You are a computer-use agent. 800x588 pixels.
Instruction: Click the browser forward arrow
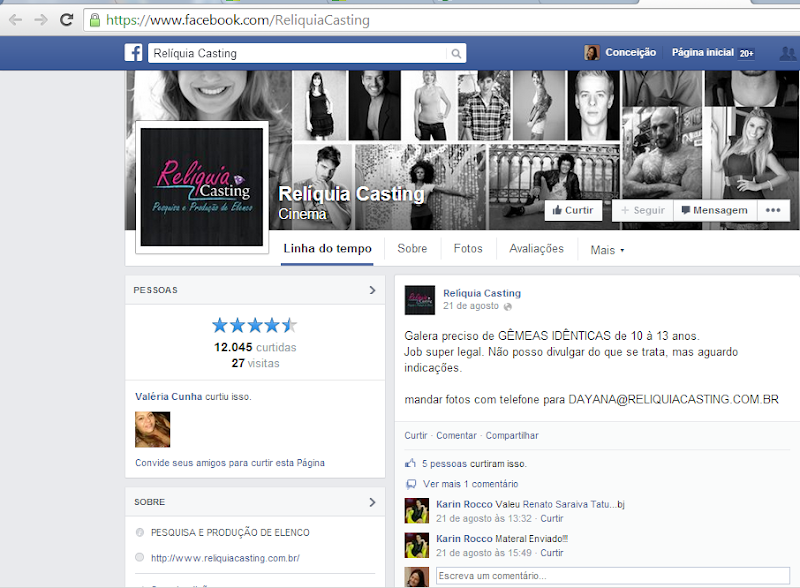[41, 20]
